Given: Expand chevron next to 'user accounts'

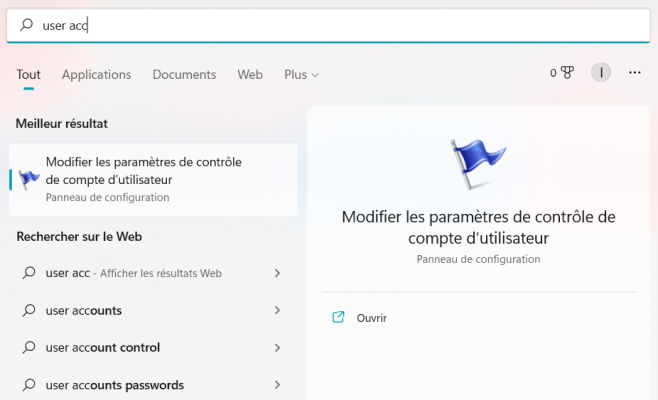Looking at the screenshot, I should coord(277,310).
